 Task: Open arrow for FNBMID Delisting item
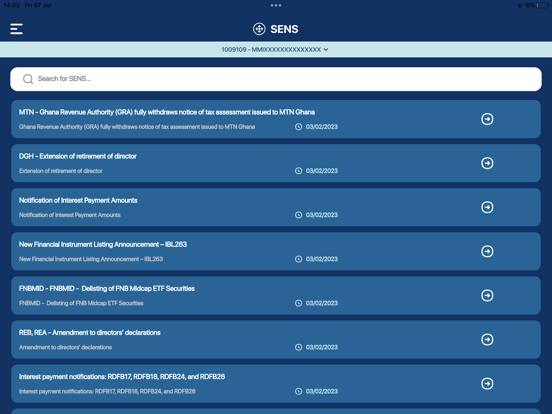487,295
